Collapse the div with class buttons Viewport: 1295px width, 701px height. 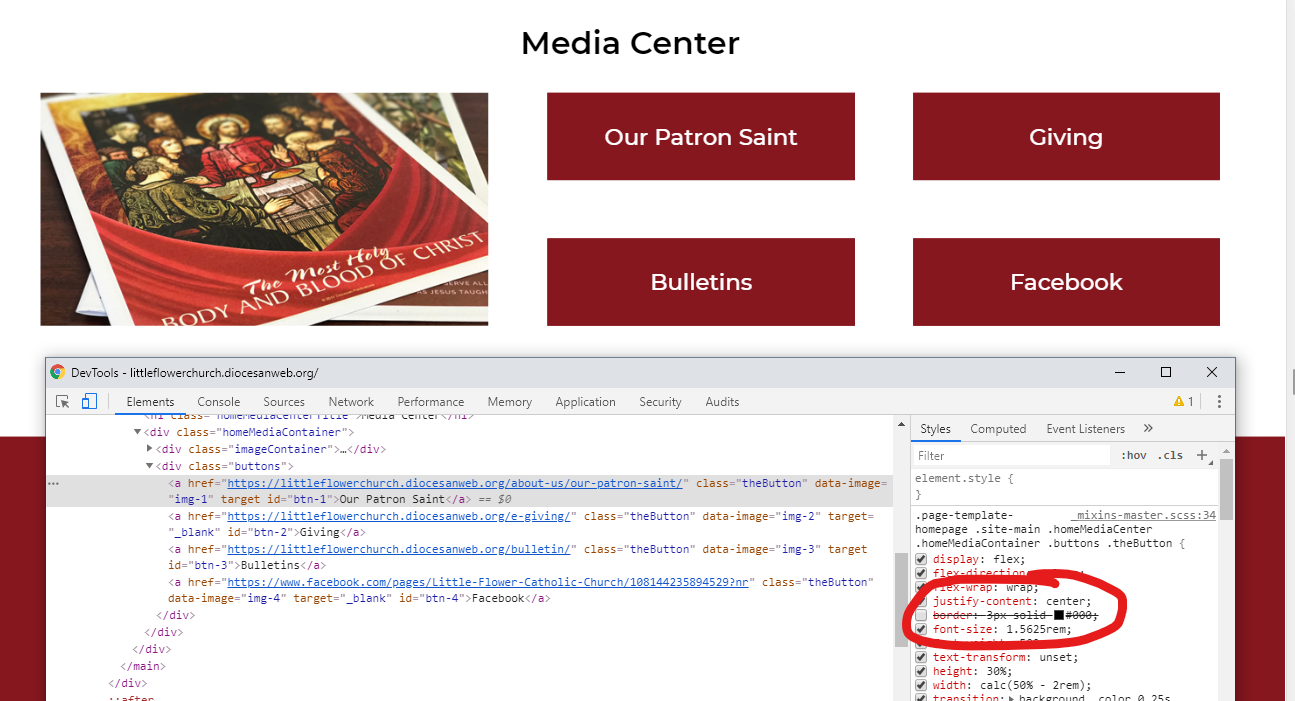150,466
